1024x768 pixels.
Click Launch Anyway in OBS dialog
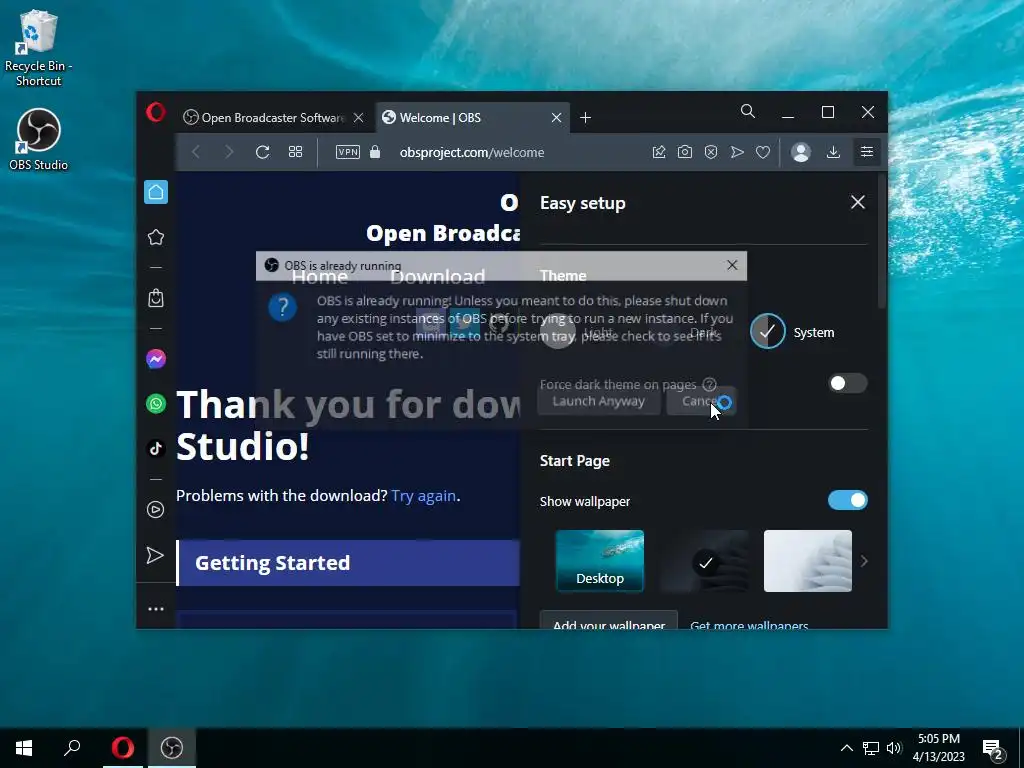(x=598, y=401)
